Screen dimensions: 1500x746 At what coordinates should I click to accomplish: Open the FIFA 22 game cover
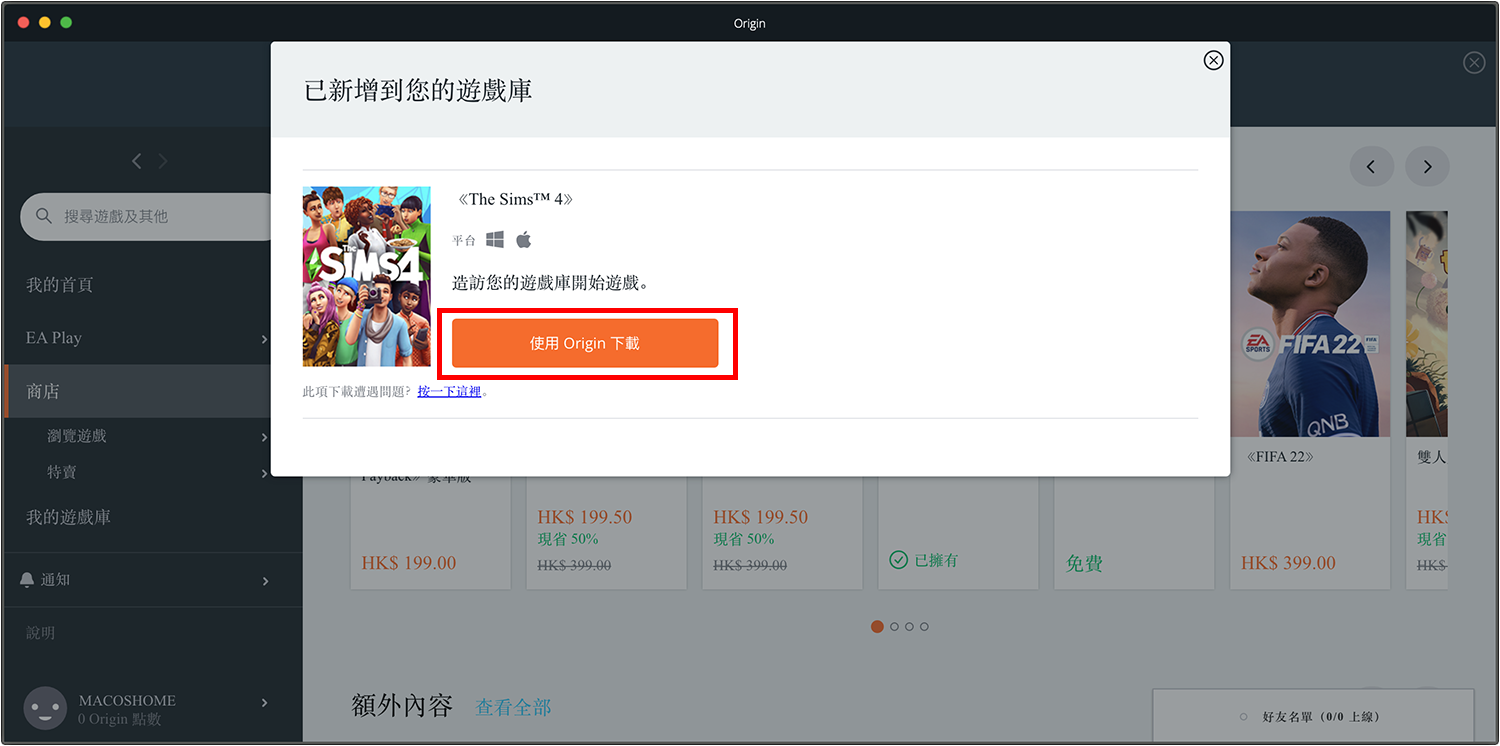[1310, 324]
